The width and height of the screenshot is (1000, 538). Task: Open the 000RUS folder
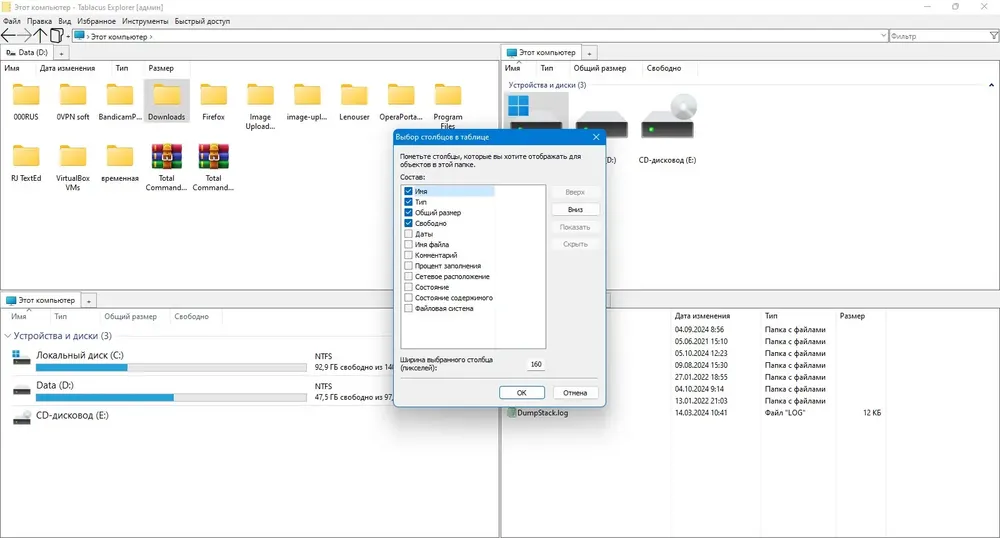26,101
